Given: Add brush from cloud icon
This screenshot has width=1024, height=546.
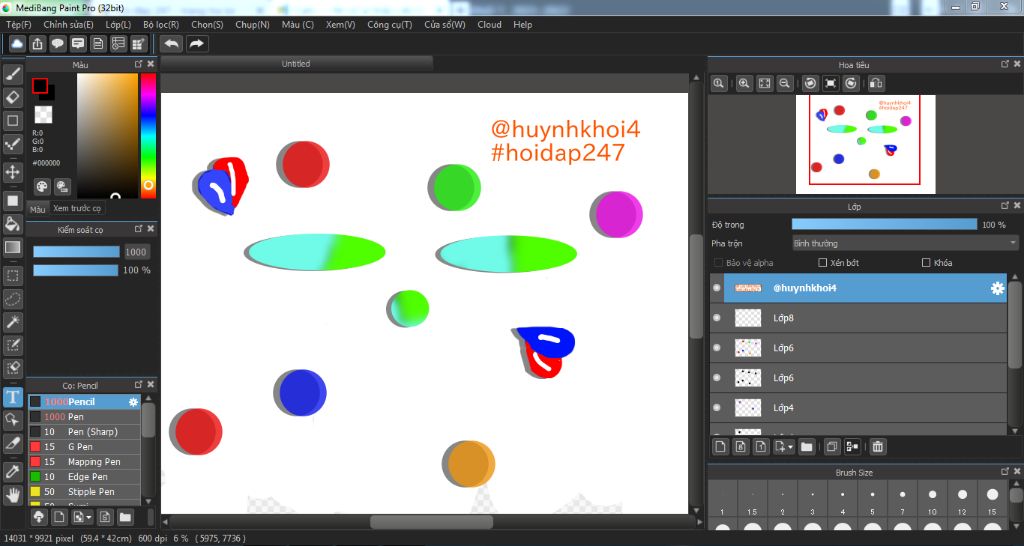Looking at the screenshot, I should [x=39, y=517].
